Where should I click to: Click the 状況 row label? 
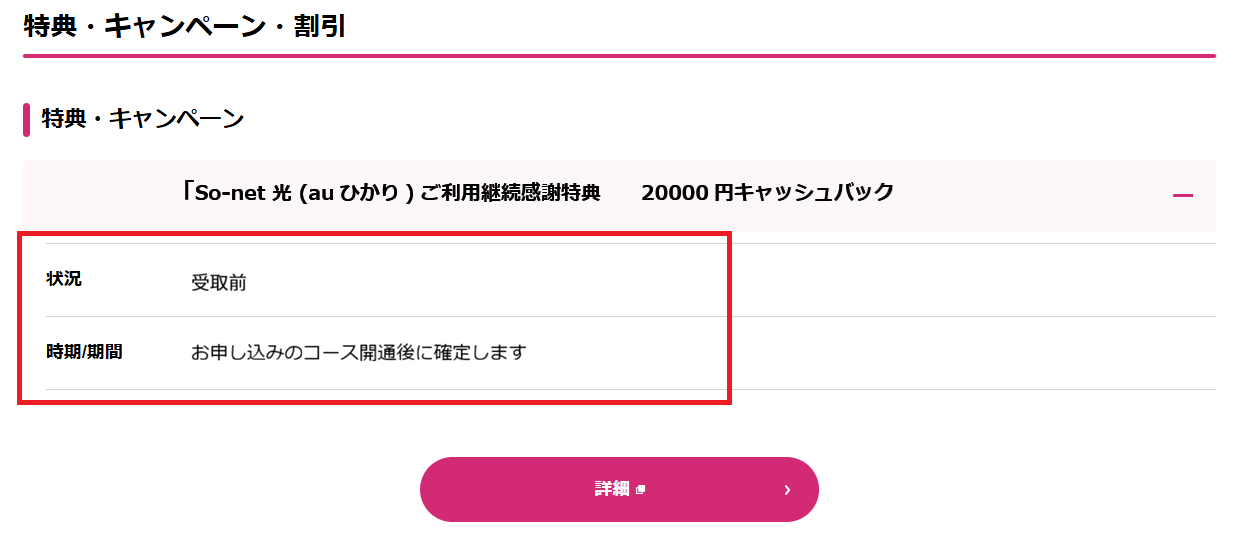pos(64,279)
